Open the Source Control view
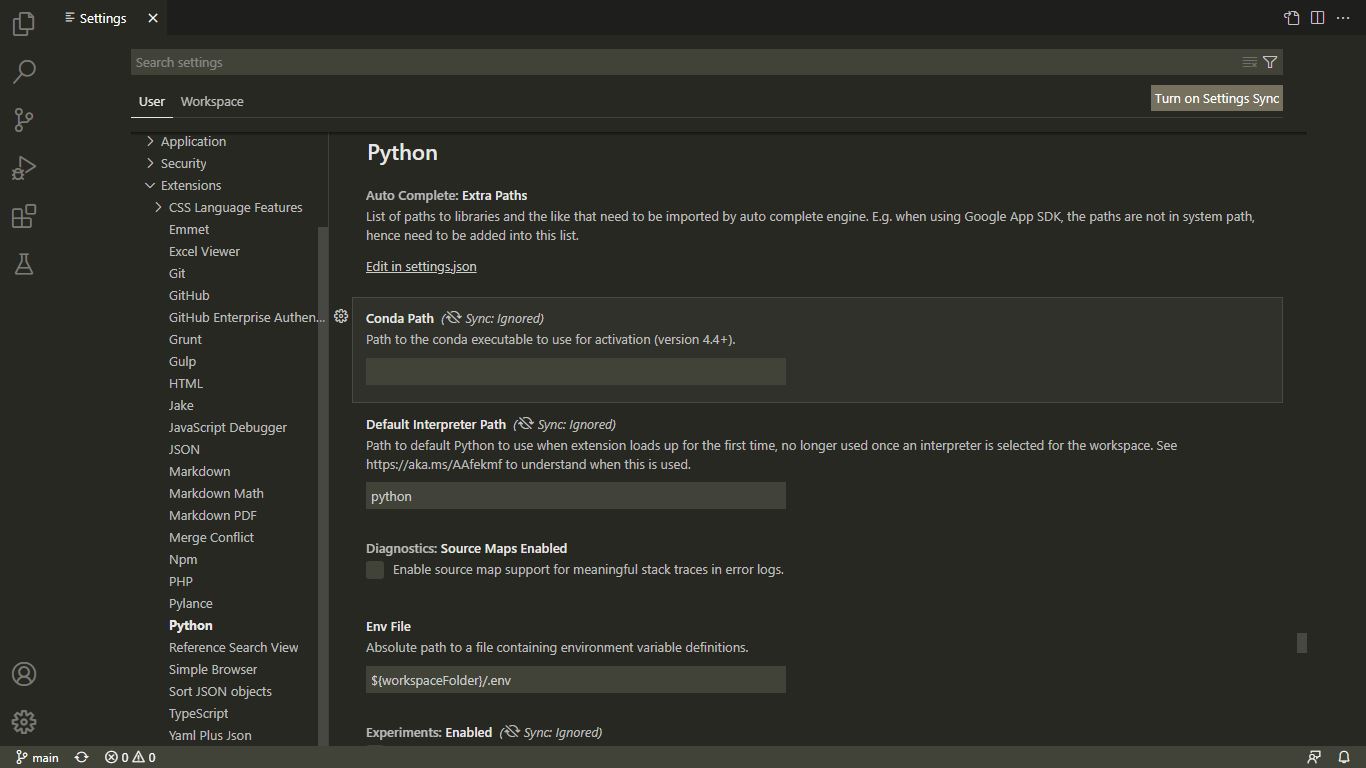 click(23, 120)
